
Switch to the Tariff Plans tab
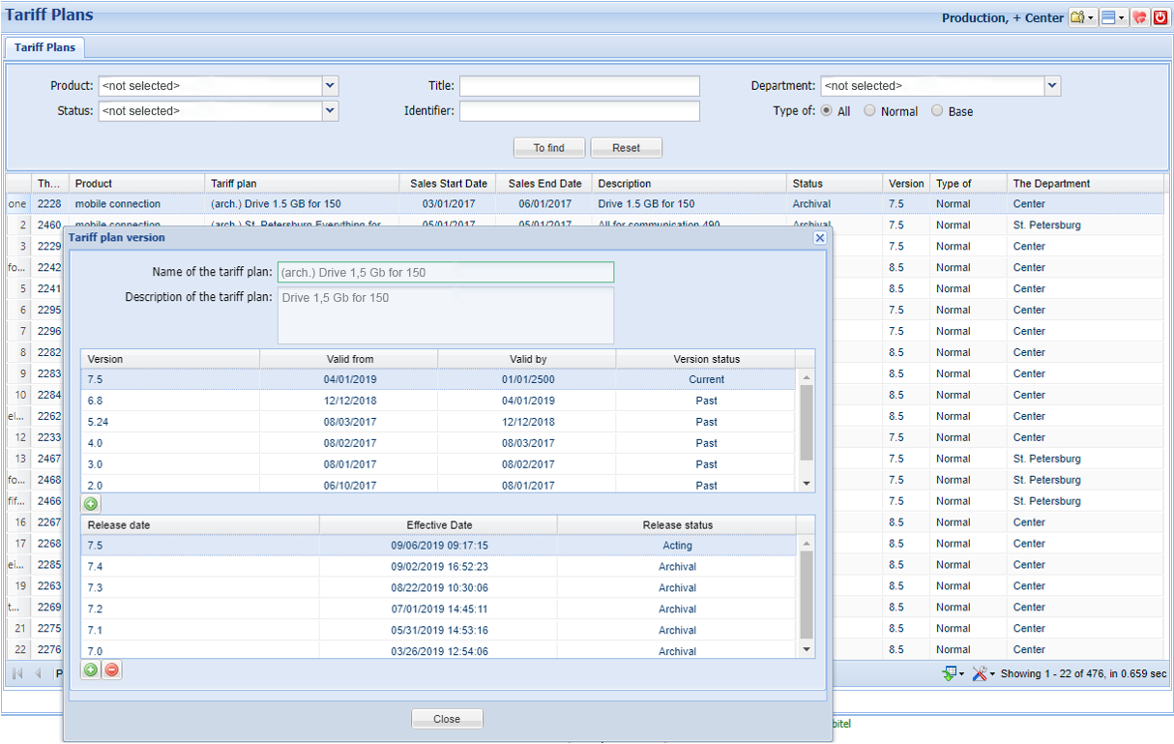coord(44,46)
